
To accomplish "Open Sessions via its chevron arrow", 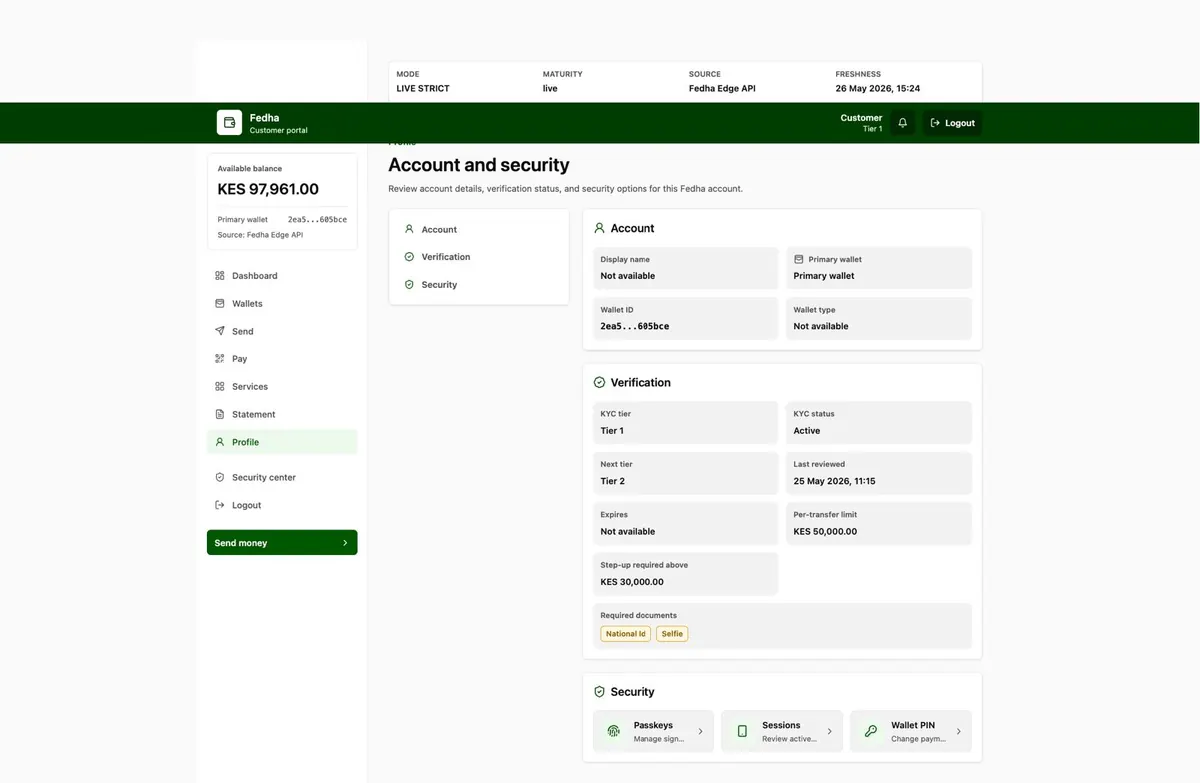I will 829,732.
